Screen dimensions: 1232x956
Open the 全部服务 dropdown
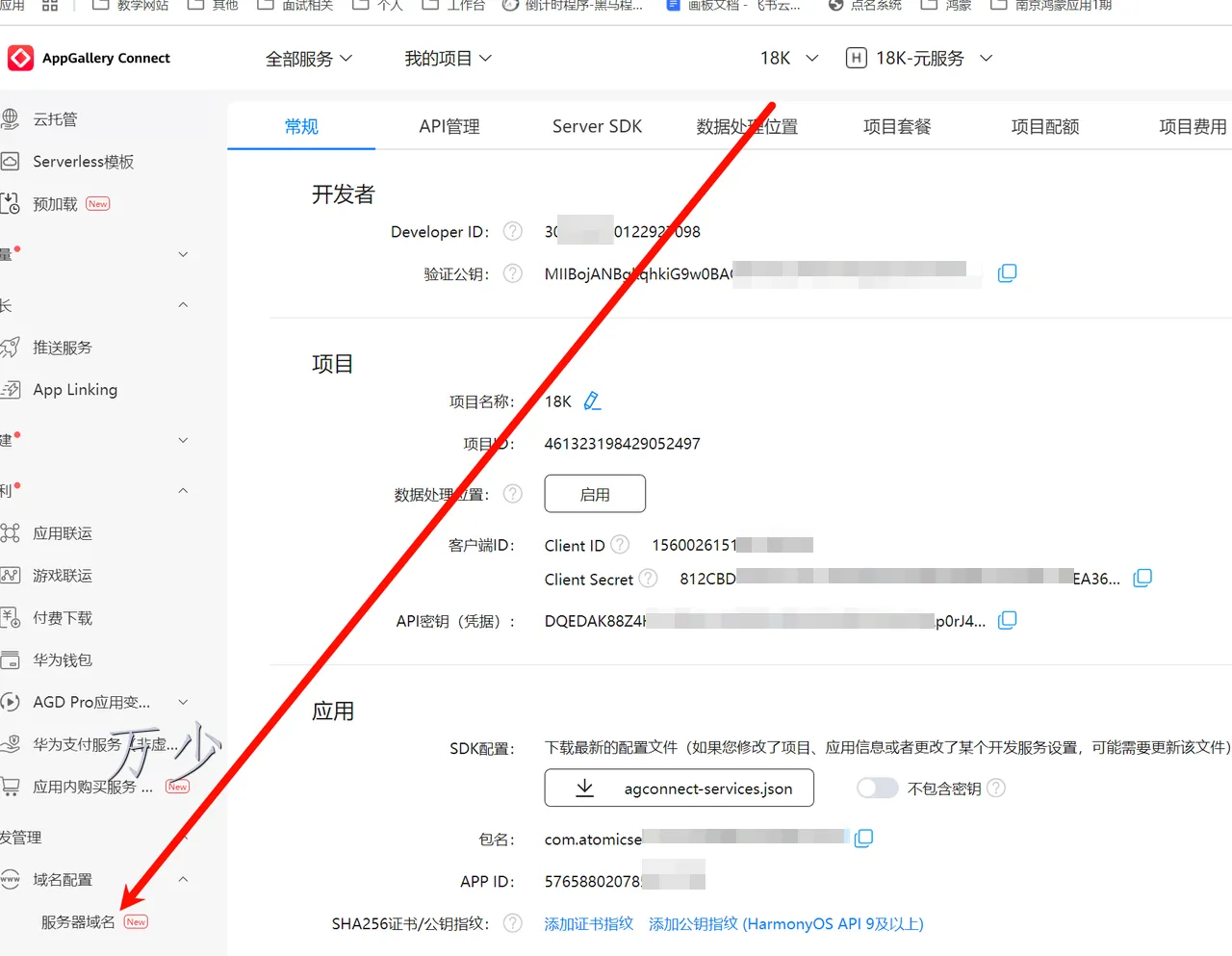[x=309, y=59]
